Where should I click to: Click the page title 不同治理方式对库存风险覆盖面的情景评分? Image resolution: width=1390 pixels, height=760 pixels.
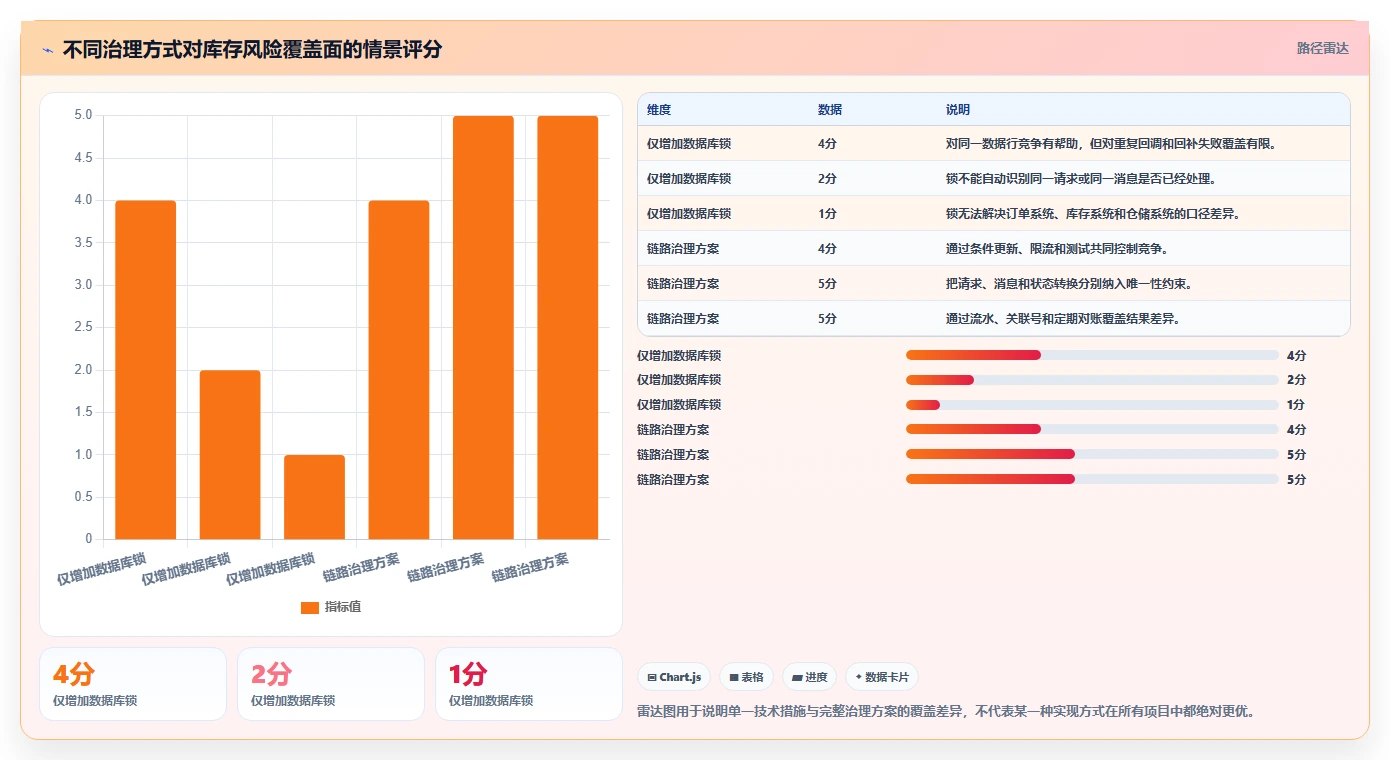point(252,50)
